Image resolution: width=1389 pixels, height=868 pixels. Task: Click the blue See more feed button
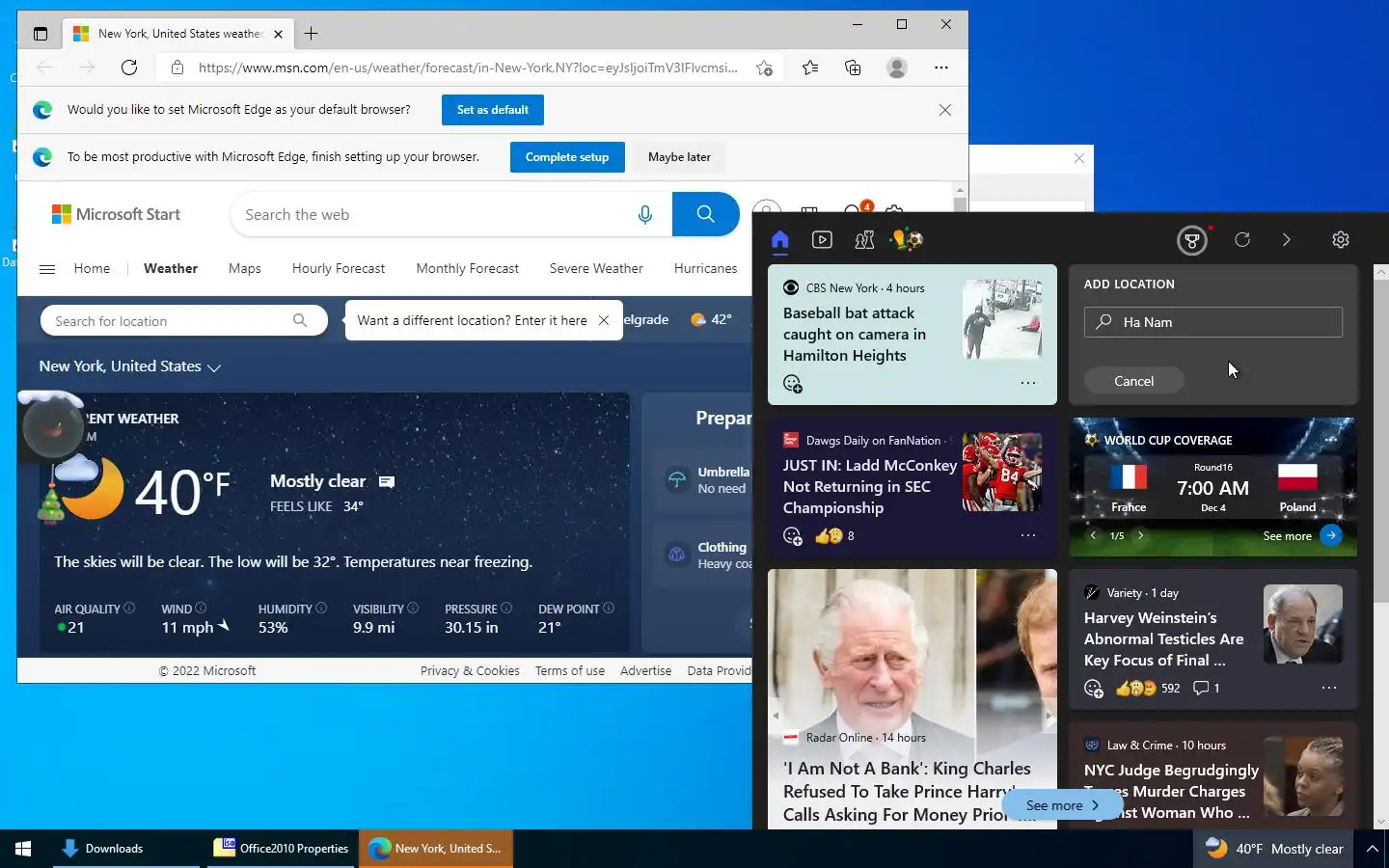point(1063,805)
